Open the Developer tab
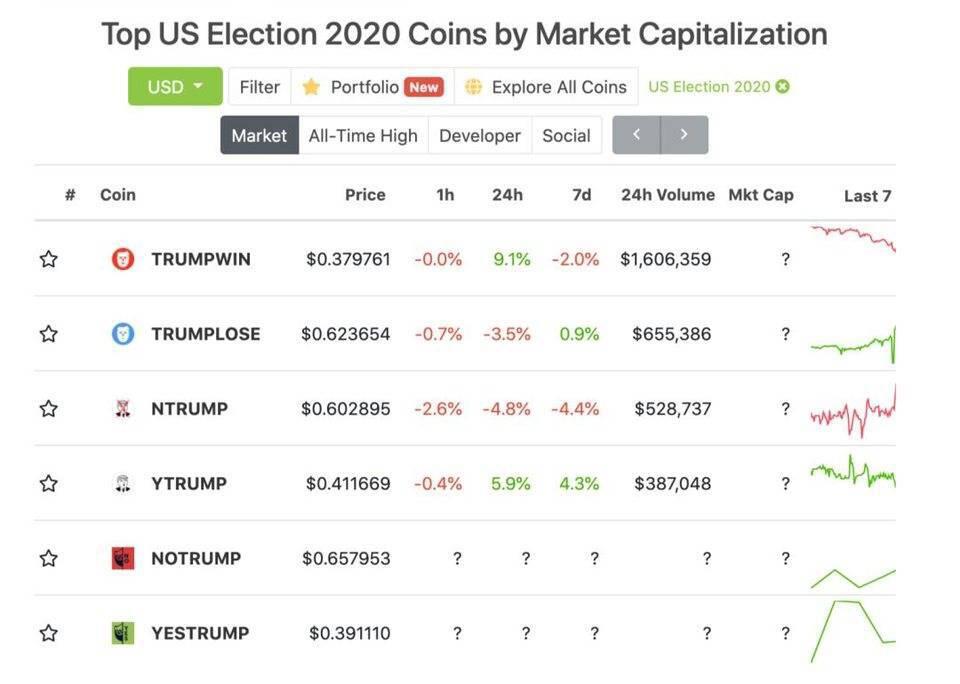Viewport: 960px width, 684px height. click(480, 135)
